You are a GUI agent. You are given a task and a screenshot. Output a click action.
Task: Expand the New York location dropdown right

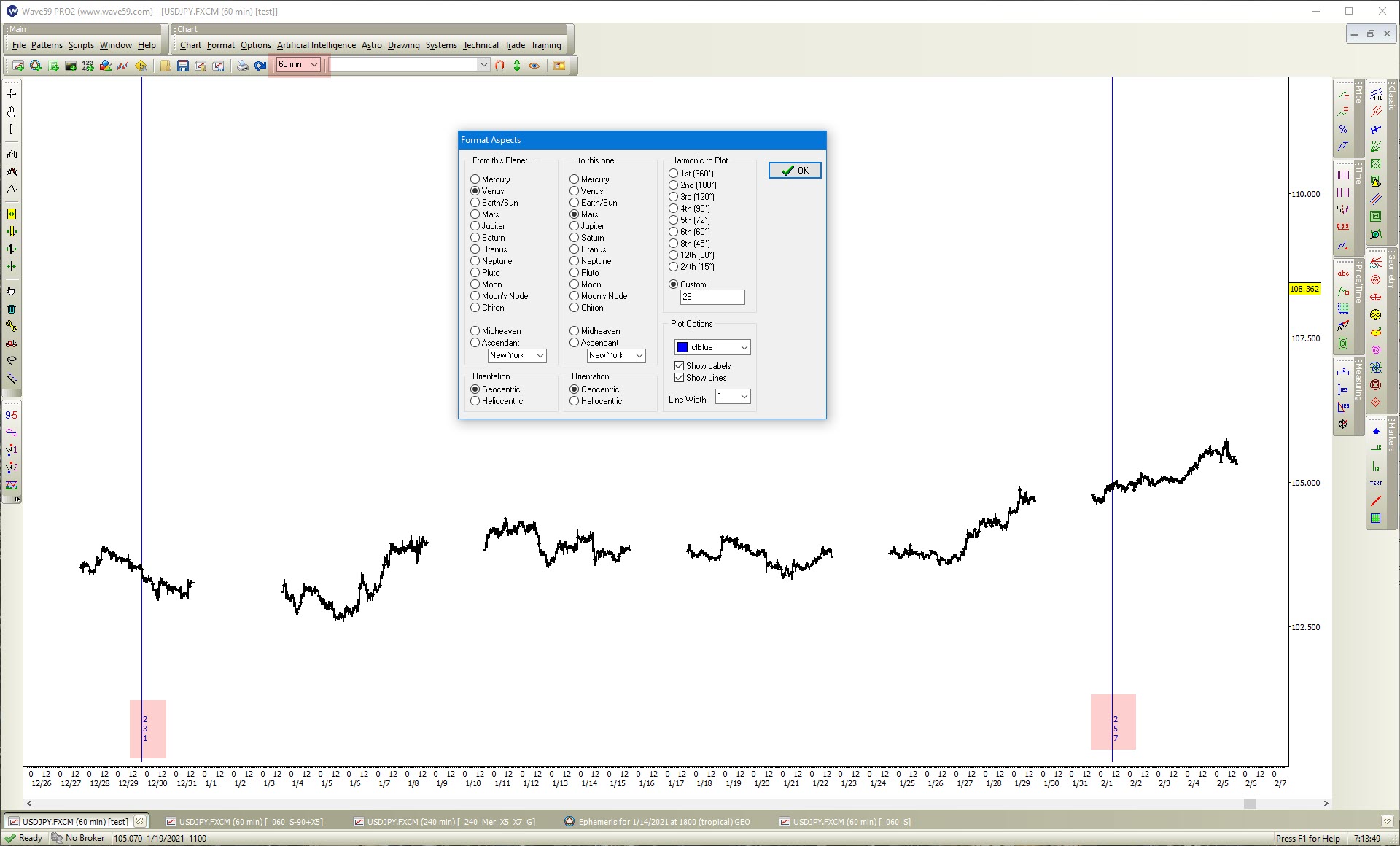point(642,355)
